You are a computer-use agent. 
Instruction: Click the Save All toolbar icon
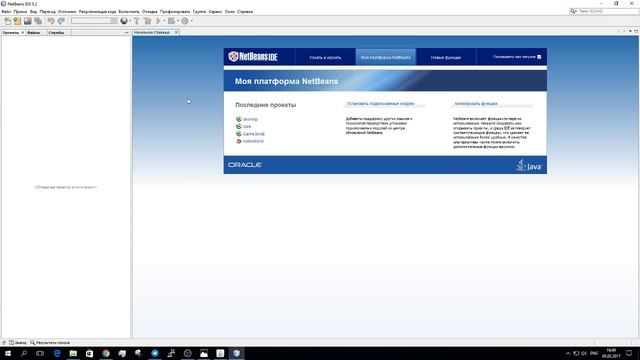point(38,21)
